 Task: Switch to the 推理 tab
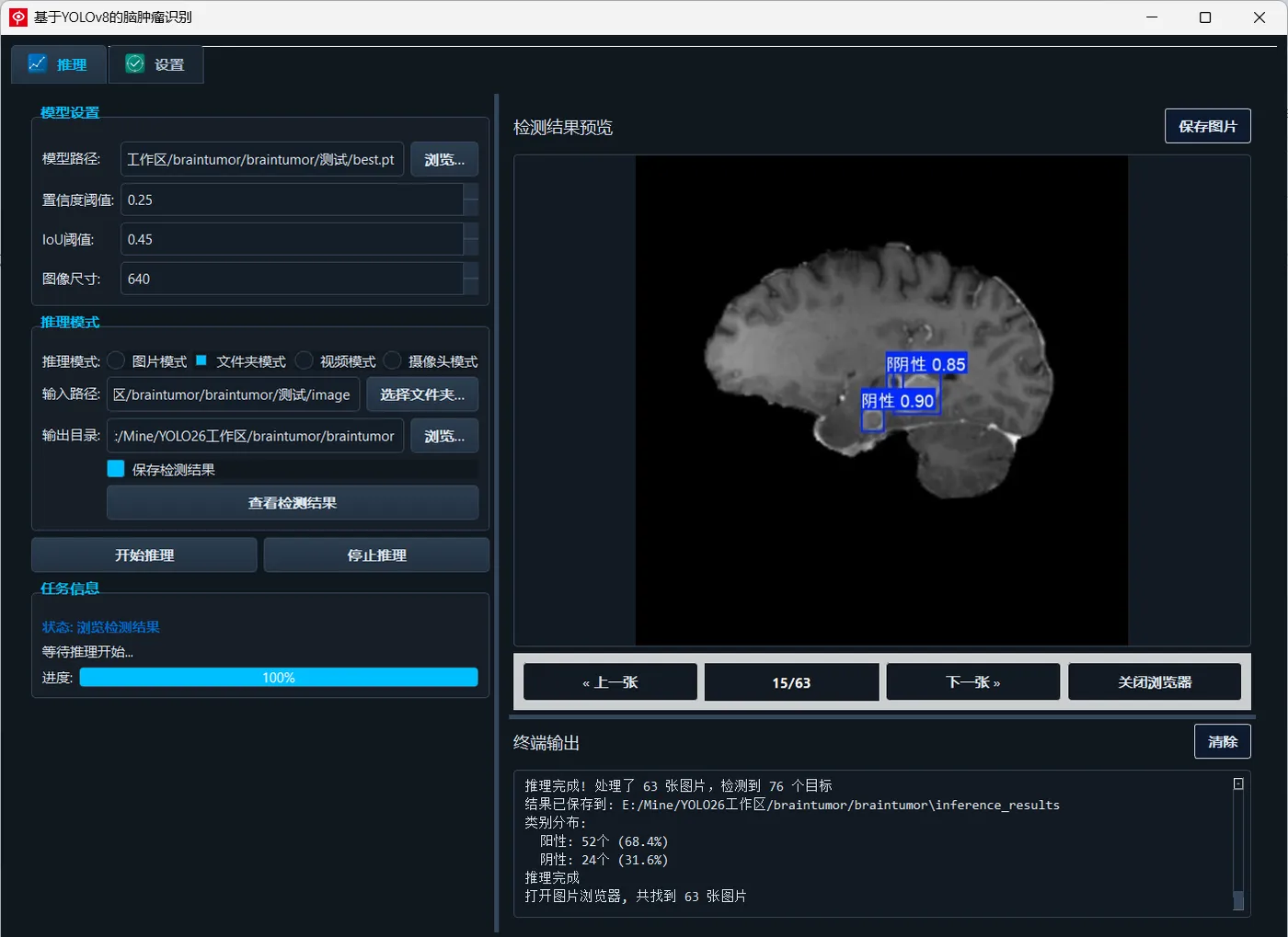coord(59,64)
